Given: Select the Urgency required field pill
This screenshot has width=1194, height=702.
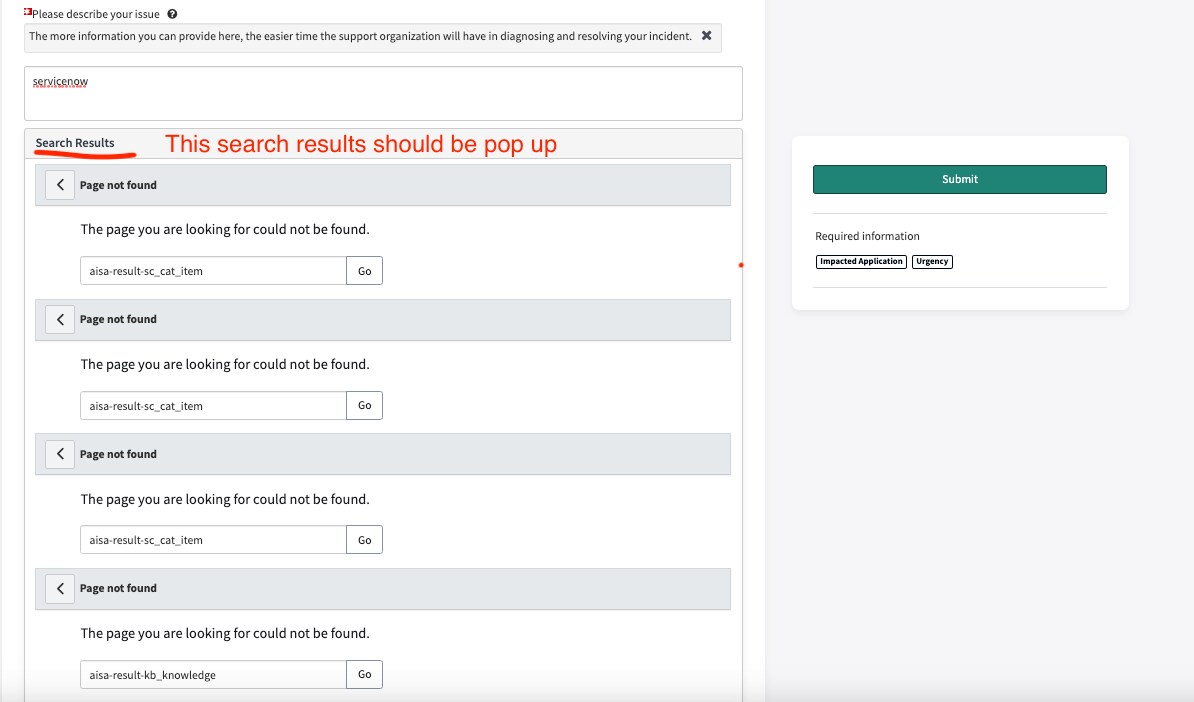Looking at the screenshot, I should (x=931, y=261).
